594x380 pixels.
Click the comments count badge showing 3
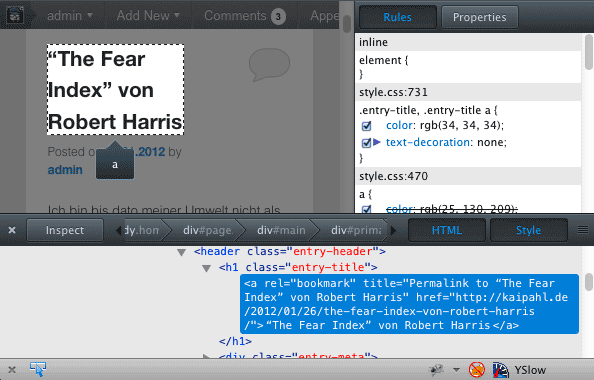(x=278, y=17)
